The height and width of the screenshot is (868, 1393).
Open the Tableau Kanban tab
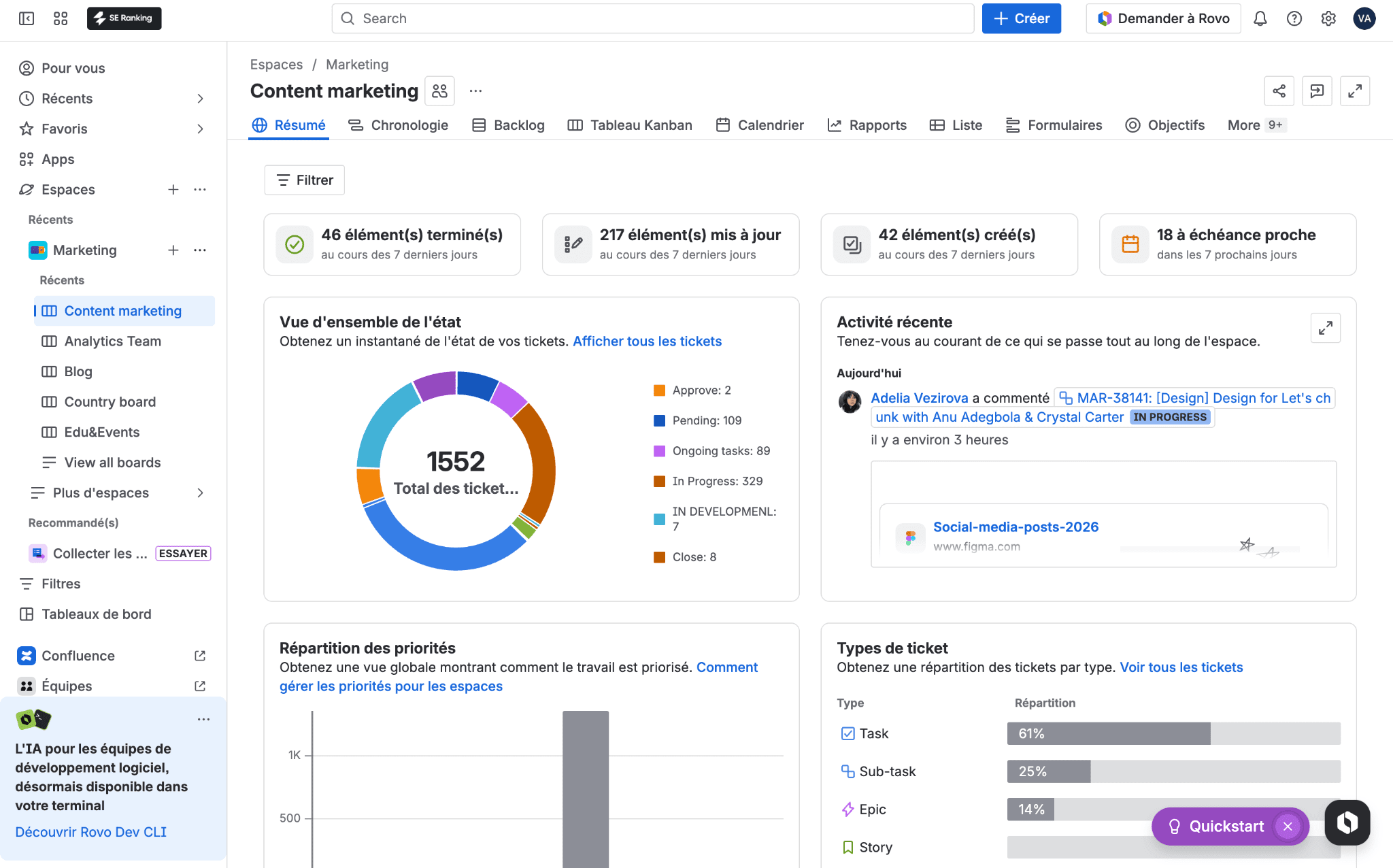pyautogui.click(x=630, y=125)
